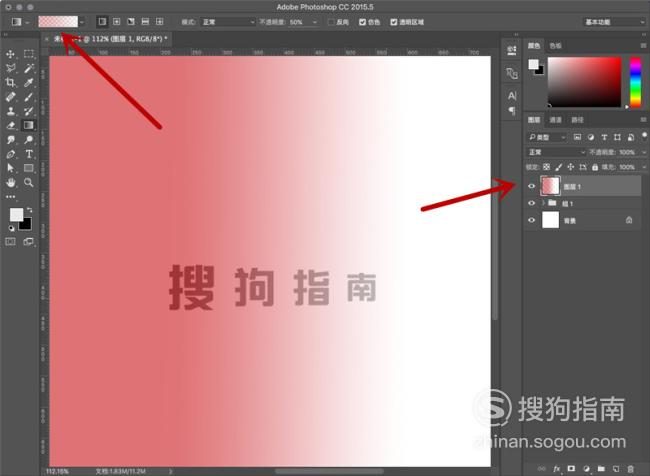Select the Brush tool
This screenshot has width=650, height=476.
pos(29,97)
